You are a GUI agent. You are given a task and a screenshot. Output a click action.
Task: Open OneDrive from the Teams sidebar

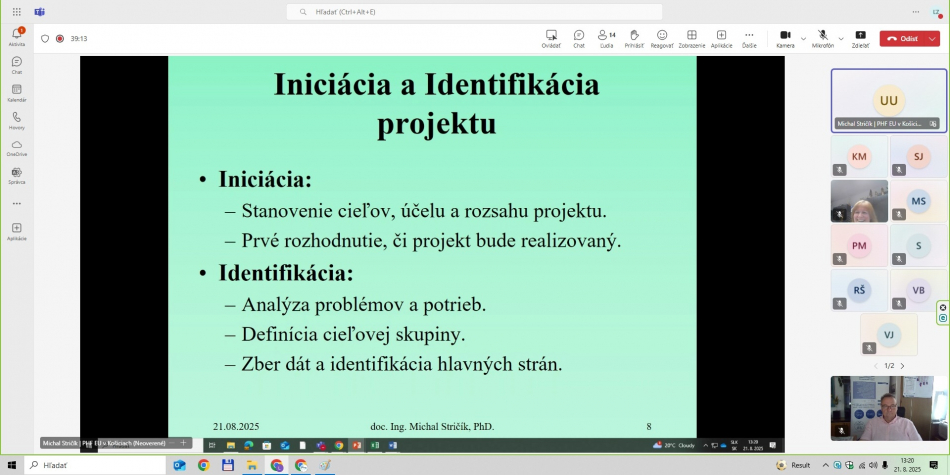tap(16, 147)
